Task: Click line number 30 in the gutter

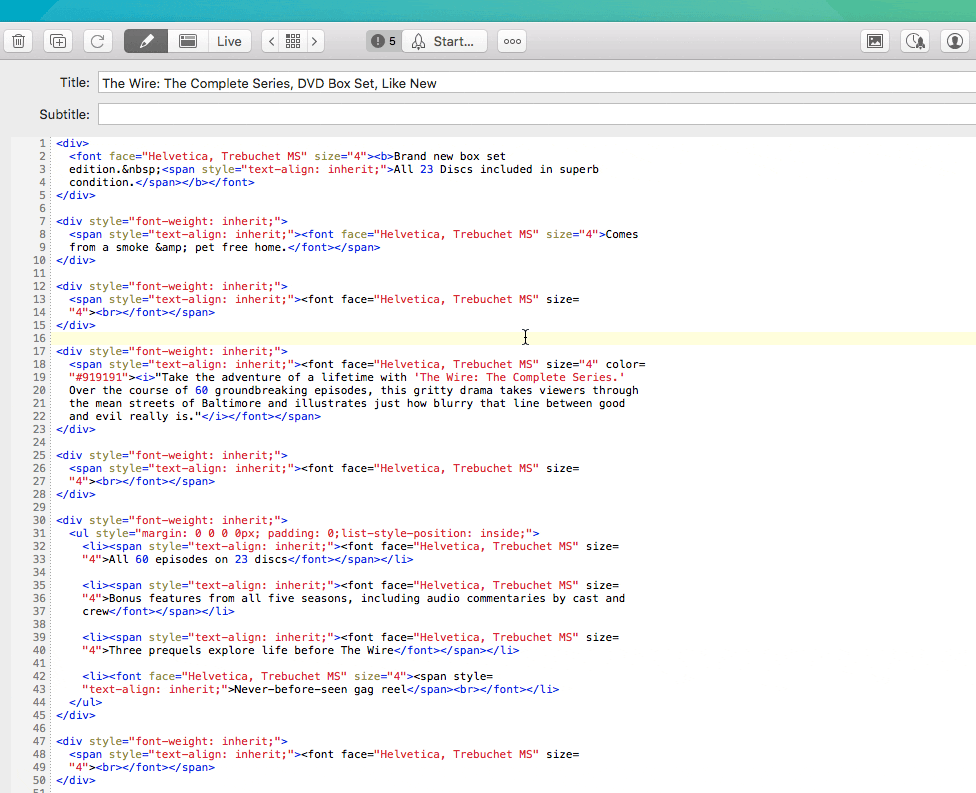Action: (39, 520)
